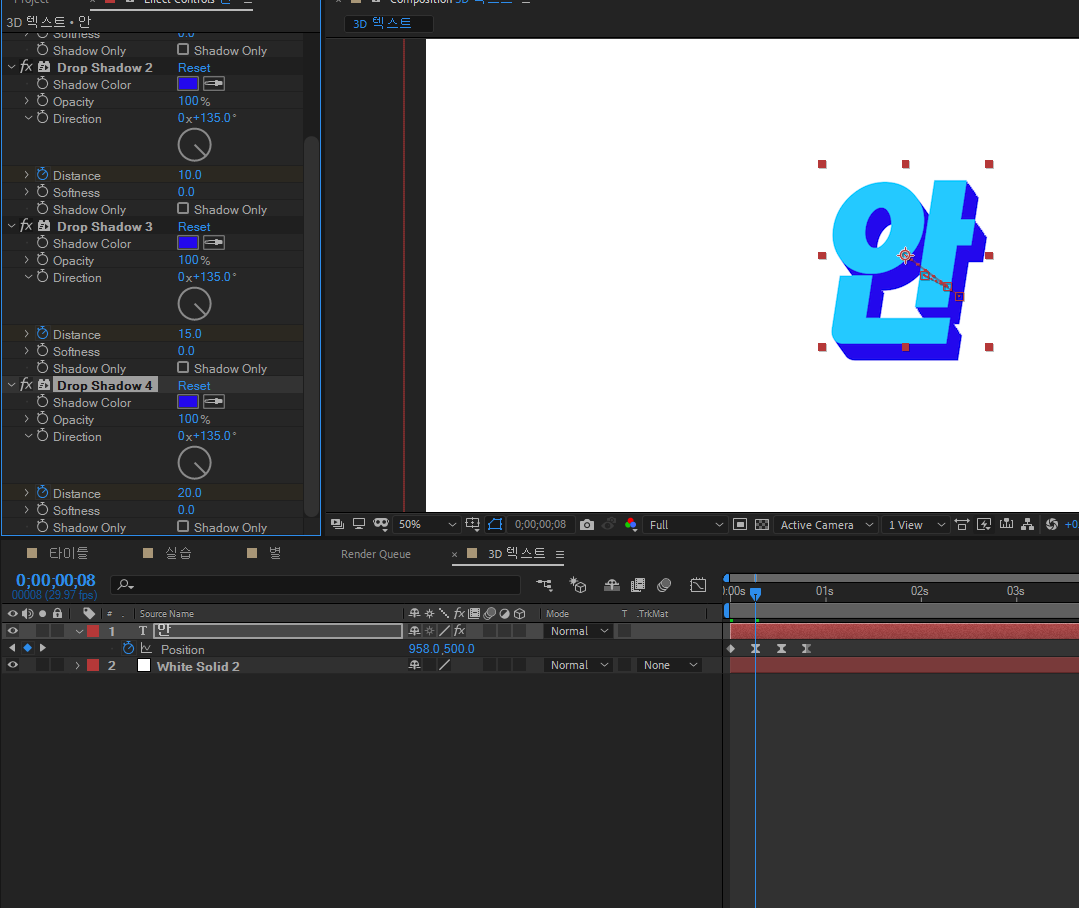This screenshot has width=1079, height=908.
Task: Toggle Position property stopwatch
Action: coord(128,648)
